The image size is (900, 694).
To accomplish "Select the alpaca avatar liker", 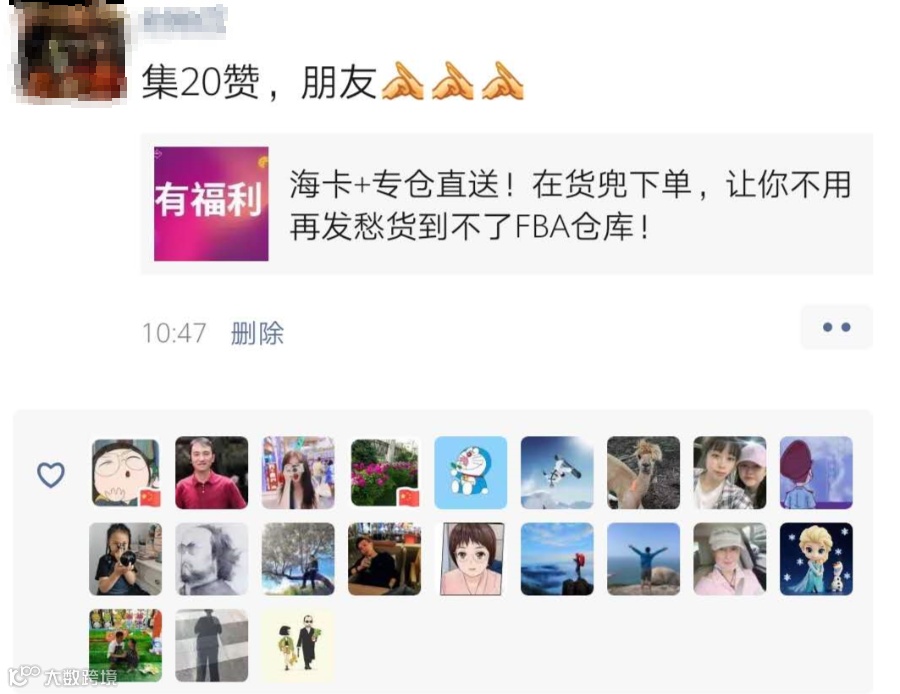I will [643, 472].
